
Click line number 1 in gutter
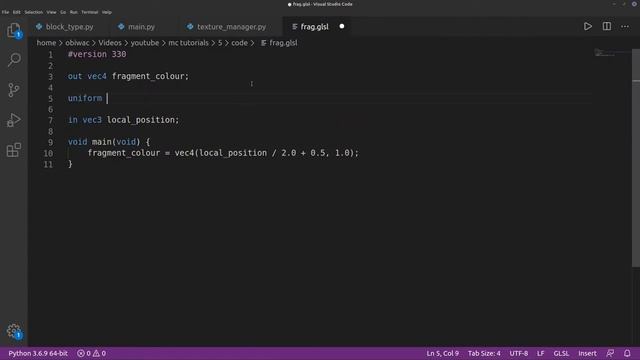[x=51, y=55]
